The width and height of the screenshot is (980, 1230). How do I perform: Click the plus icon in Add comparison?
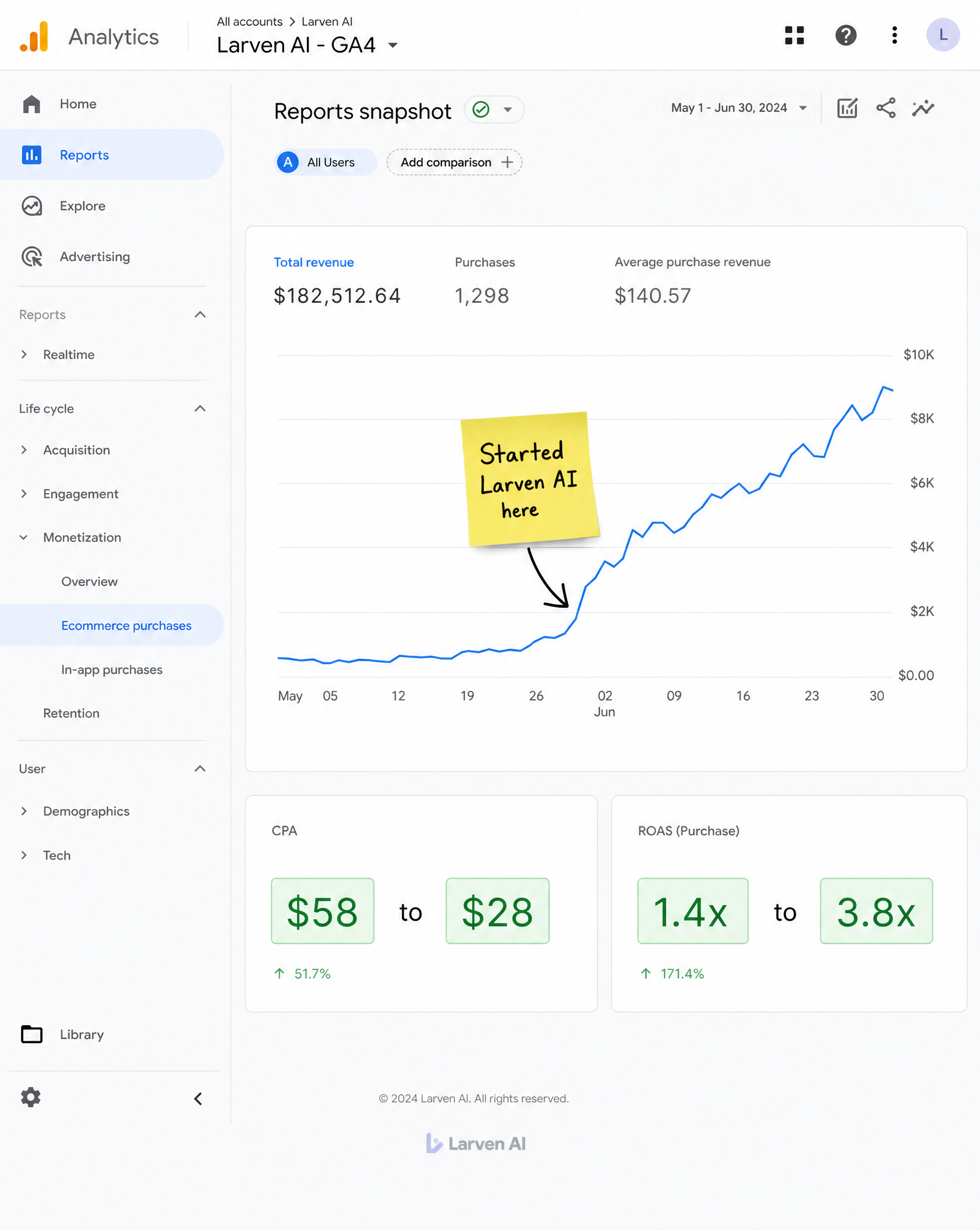[x=507, y=162]
